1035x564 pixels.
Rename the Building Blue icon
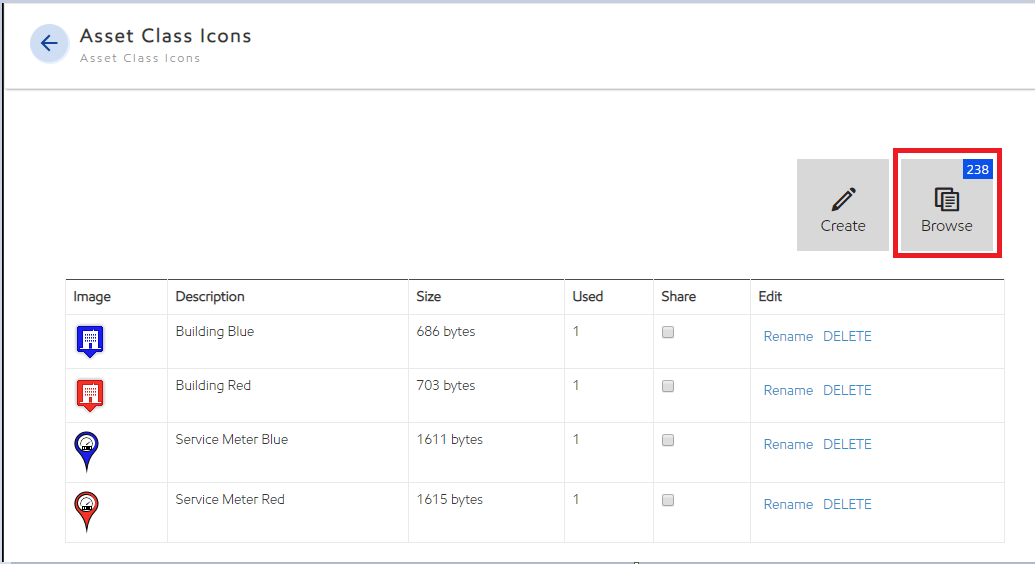788,337
